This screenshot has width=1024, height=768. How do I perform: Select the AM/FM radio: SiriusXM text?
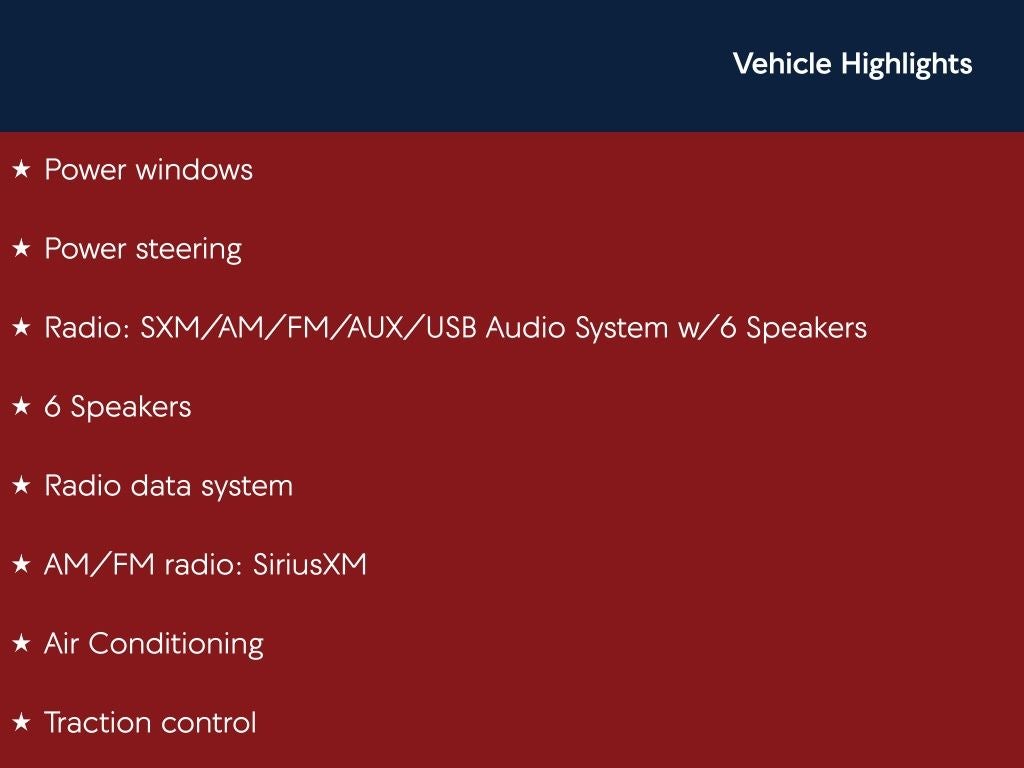click(205, 565)
